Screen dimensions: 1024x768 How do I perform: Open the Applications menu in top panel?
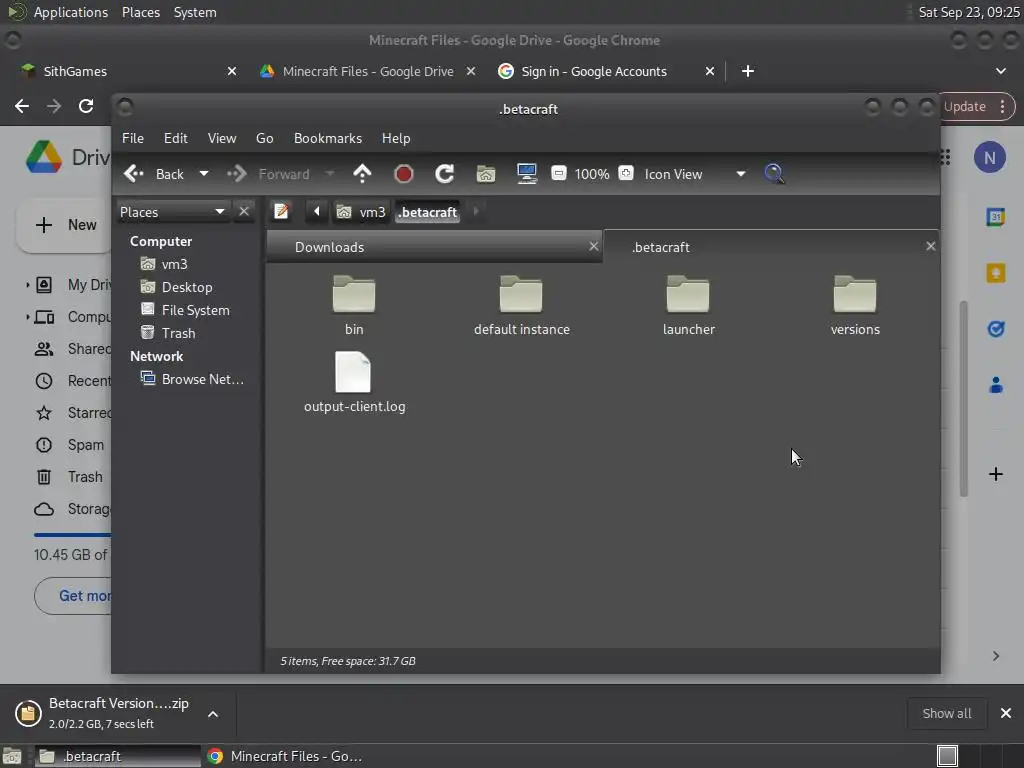[x=71, y=12]
